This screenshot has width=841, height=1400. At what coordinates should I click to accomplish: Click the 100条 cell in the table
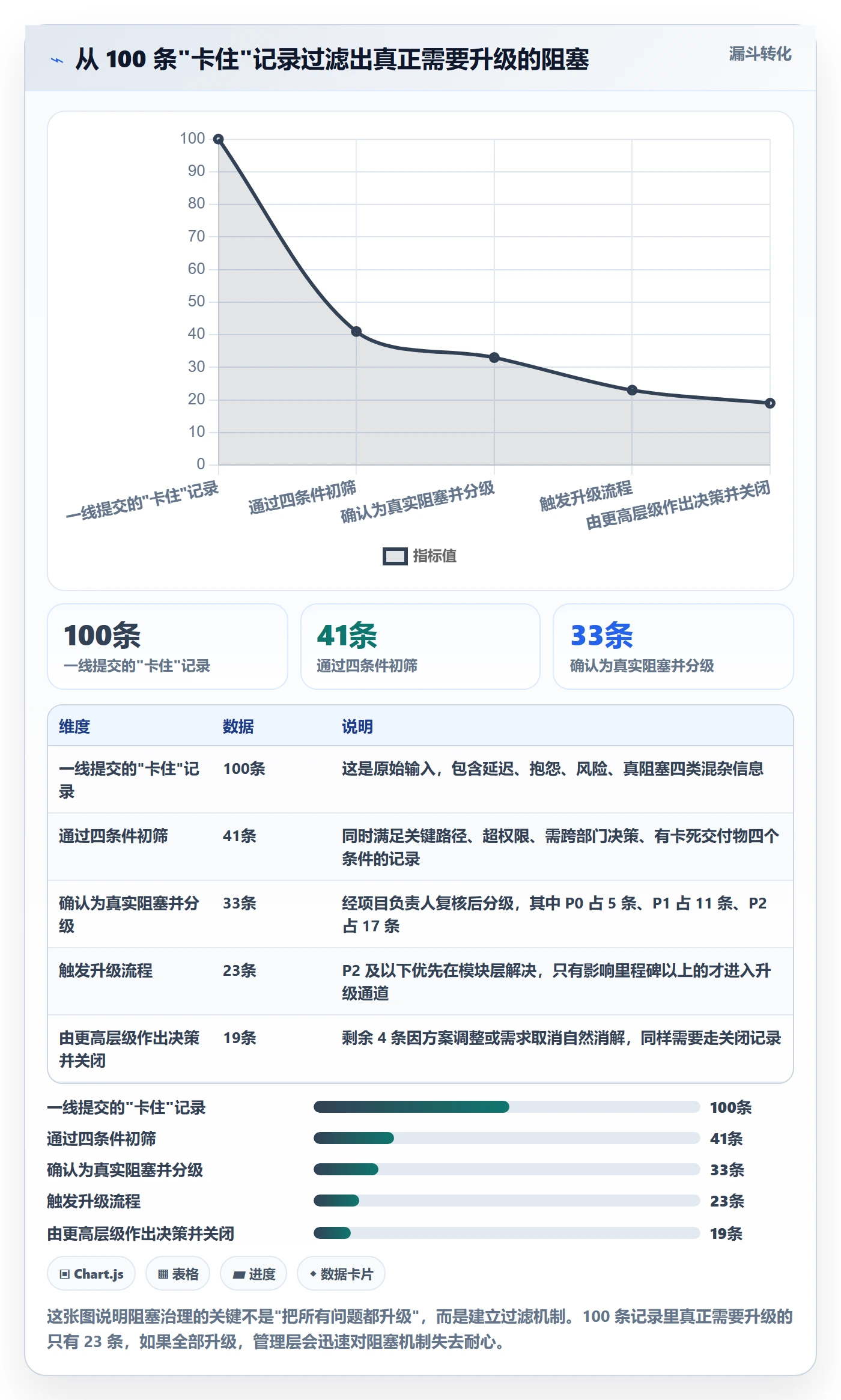(x=244, y=768)
